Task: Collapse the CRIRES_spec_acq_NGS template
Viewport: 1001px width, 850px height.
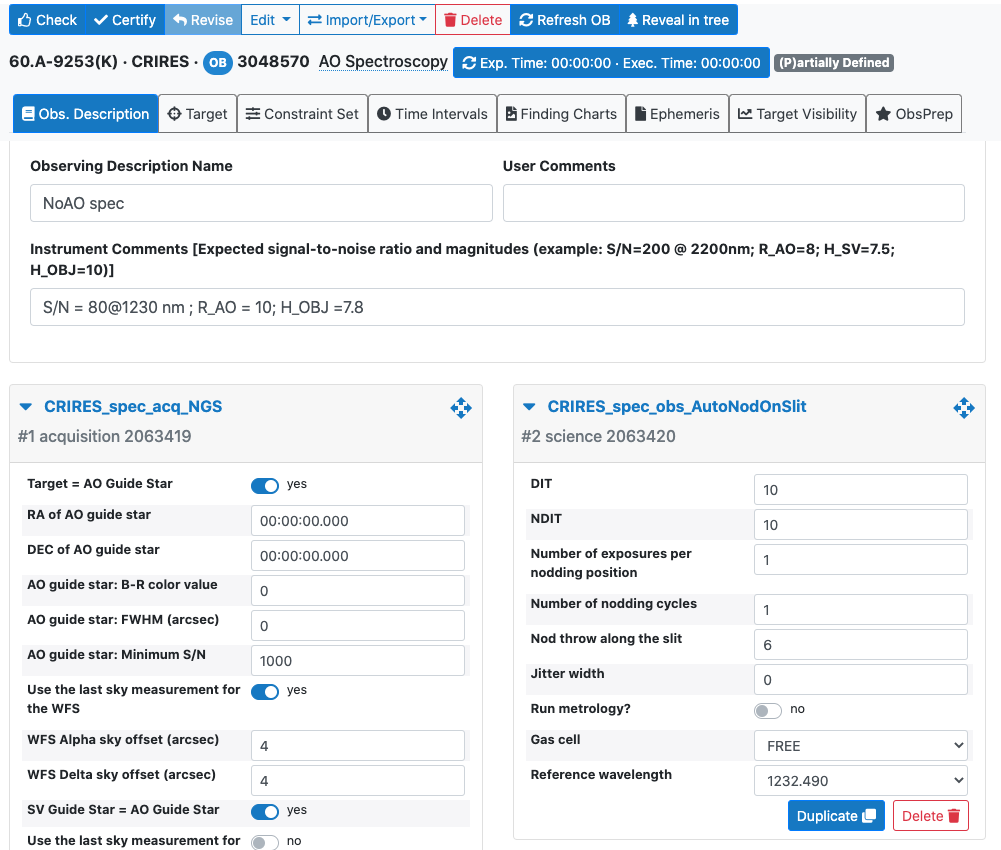Action: 26,407
